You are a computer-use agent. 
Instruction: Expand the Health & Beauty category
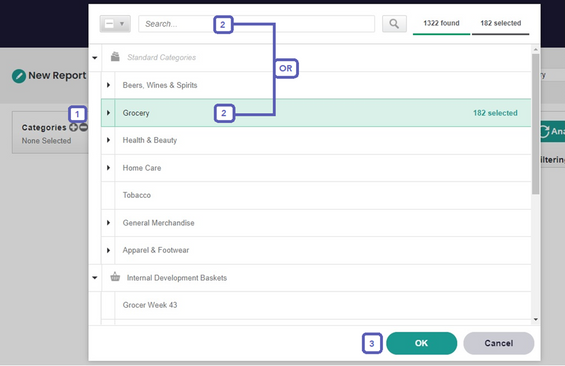coord(108,140)
